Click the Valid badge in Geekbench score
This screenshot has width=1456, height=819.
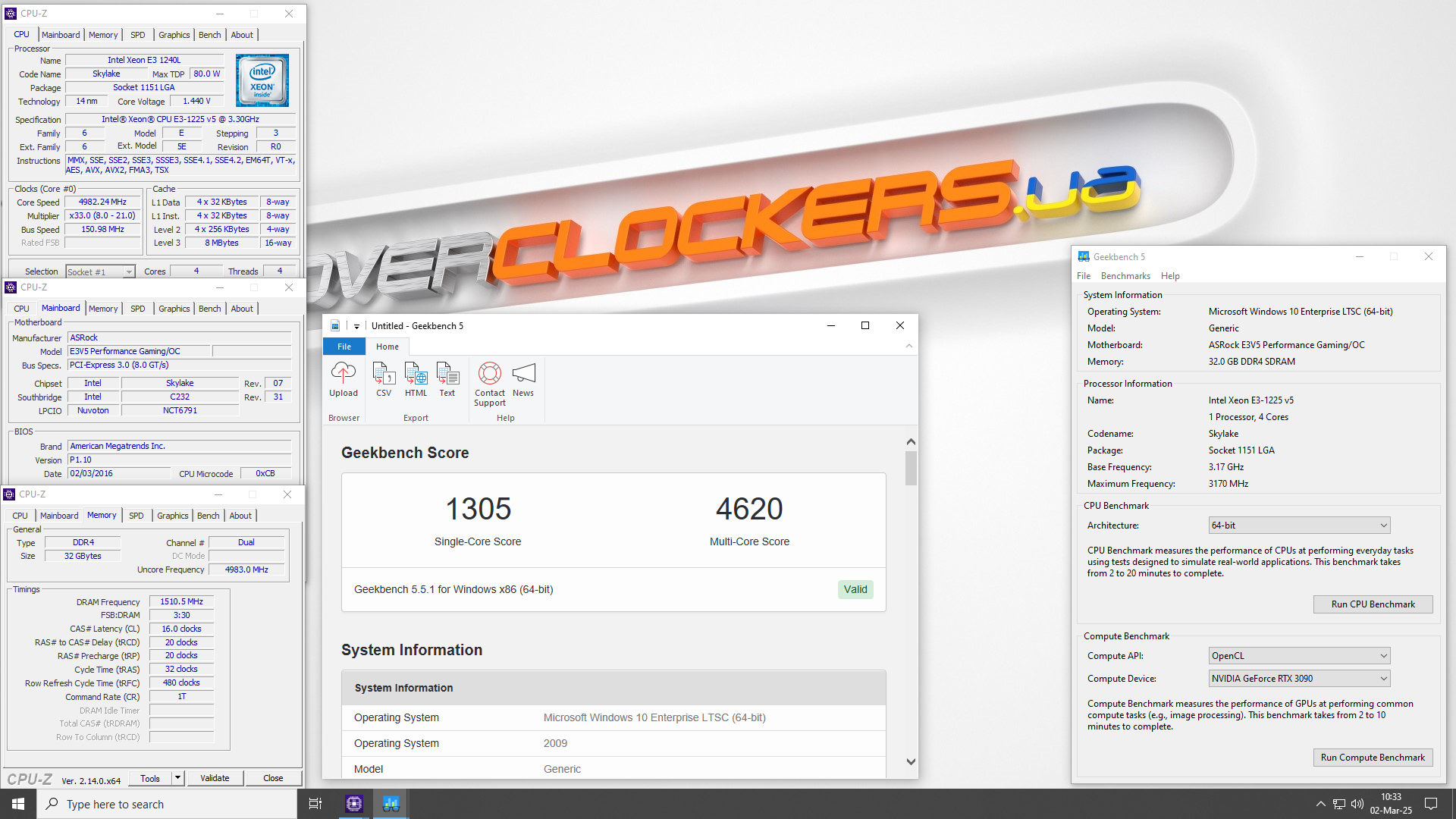coord(855,589)
